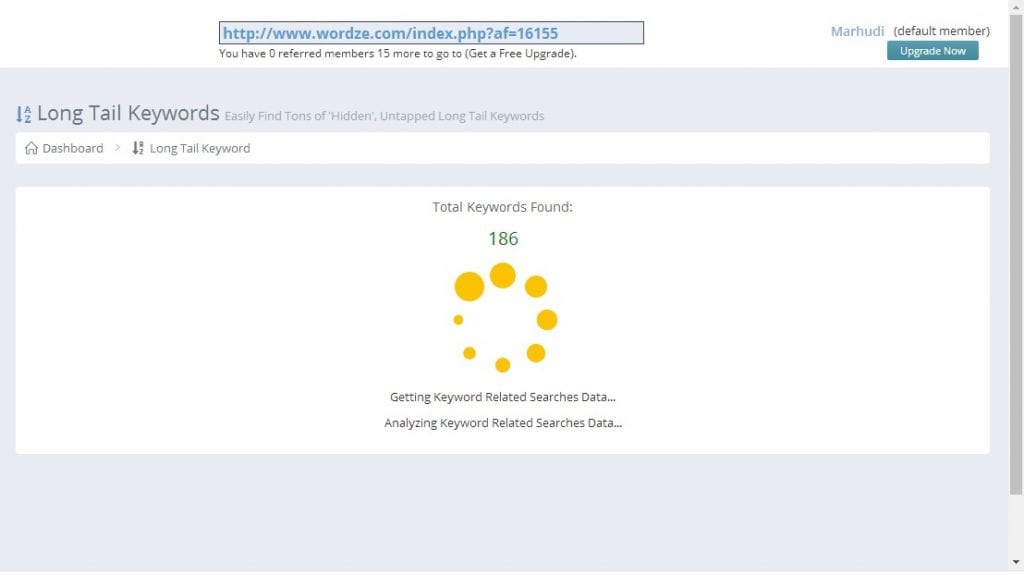
Task: Click the sort icon beside Long Tail Keywords heading
Action: click(x=24, y=115)
